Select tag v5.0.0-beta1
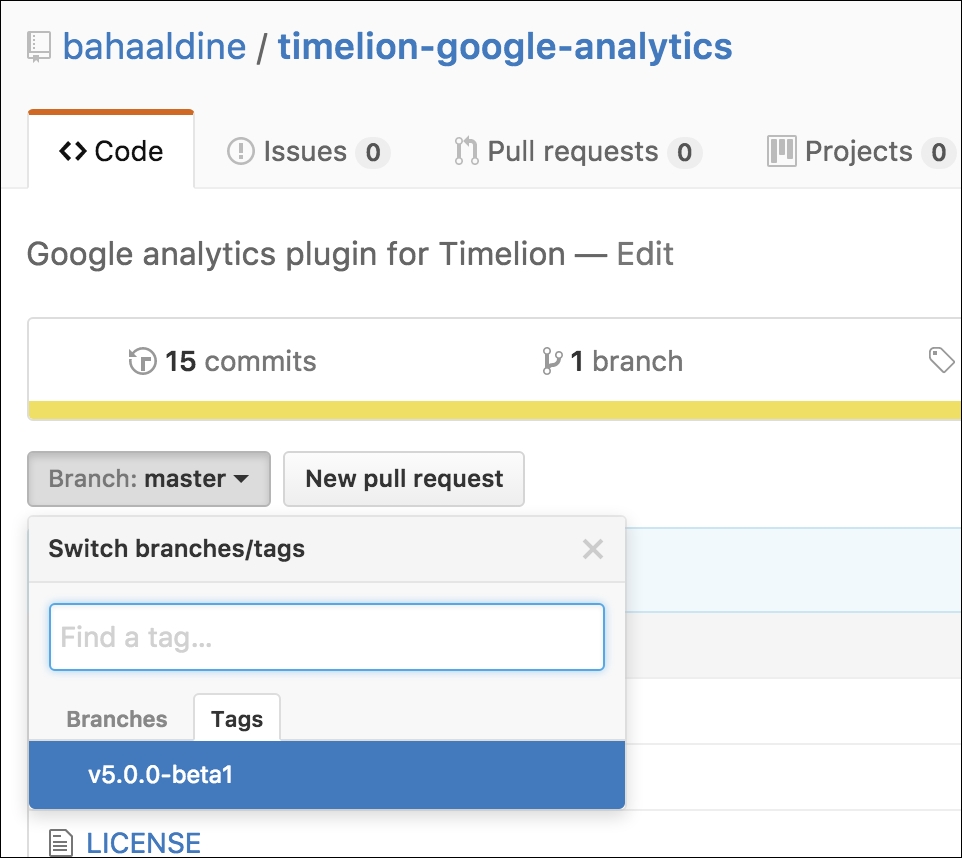Viewport: 962px width, 858px height. coord(327,775)
